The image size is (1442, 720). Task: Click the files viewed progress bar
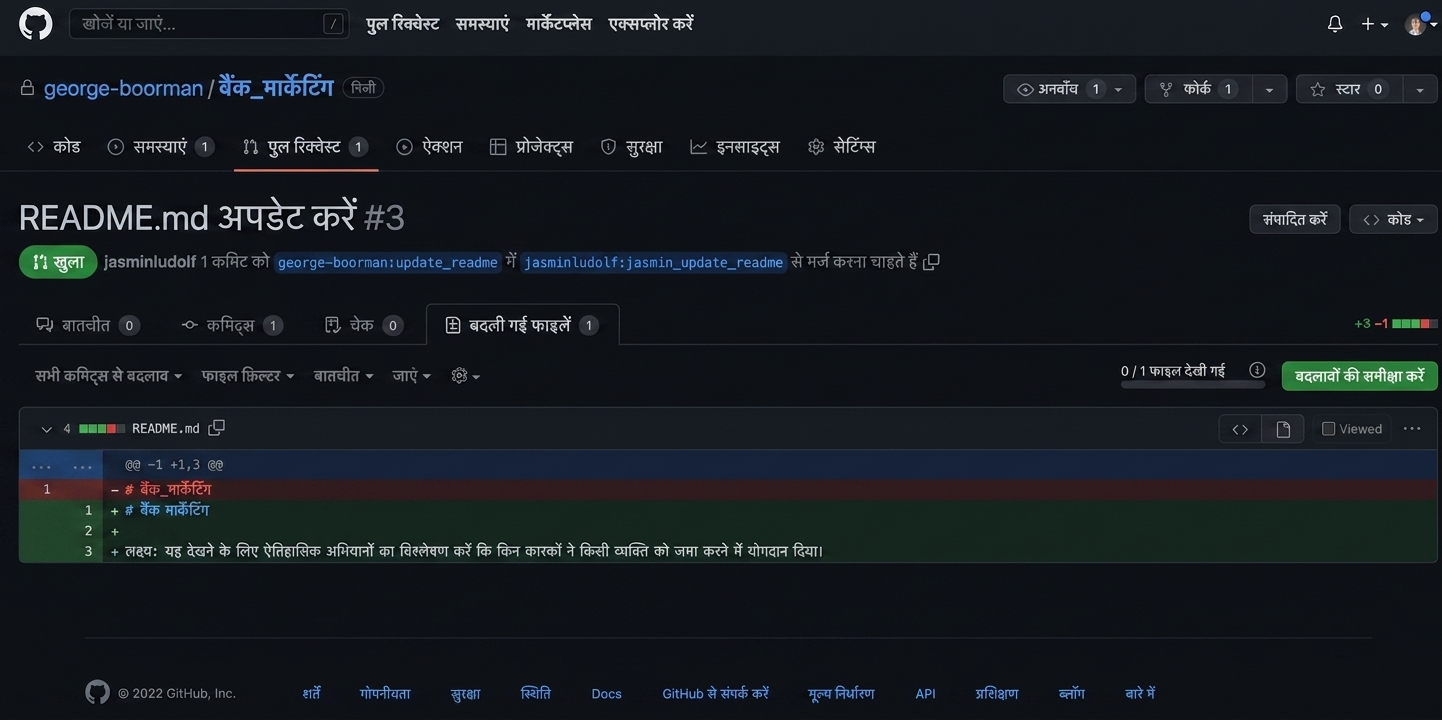1192,385
